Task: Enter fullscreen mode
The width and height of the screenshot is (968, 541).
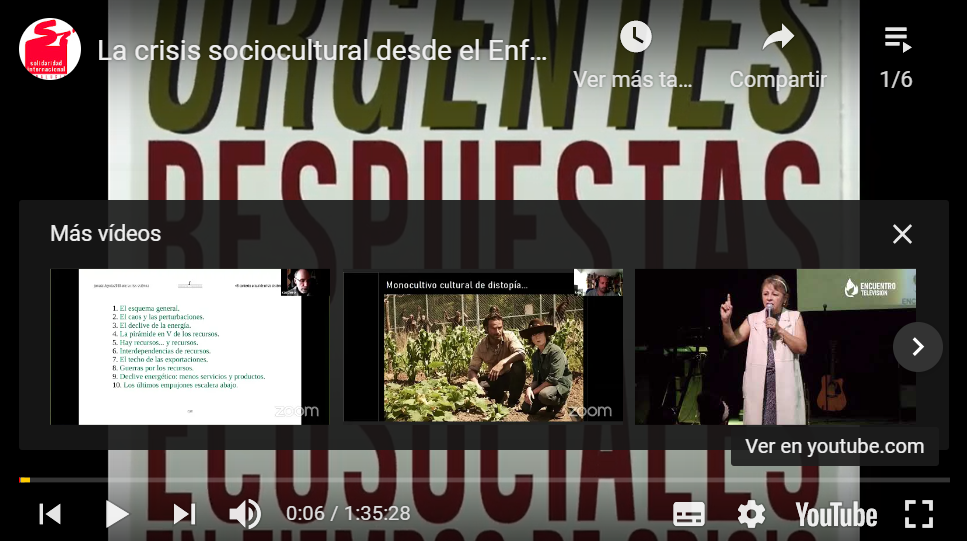Action: pos(918,514)
